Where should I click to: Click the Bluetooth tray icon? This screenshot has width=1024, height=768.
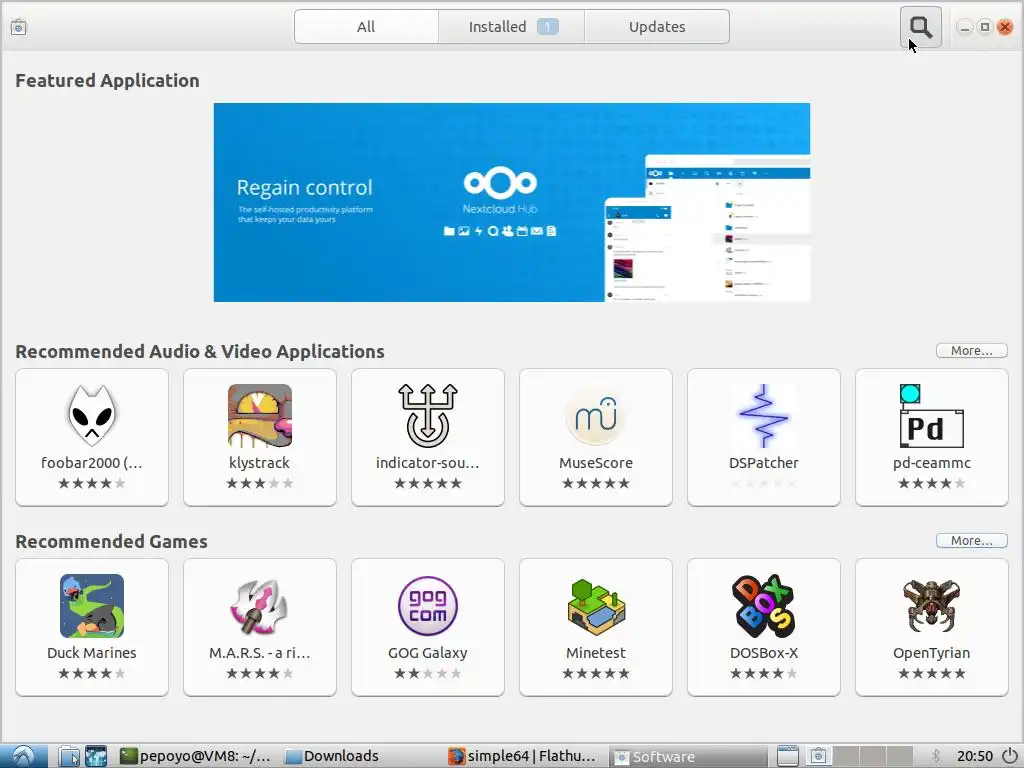coord(935,756)
